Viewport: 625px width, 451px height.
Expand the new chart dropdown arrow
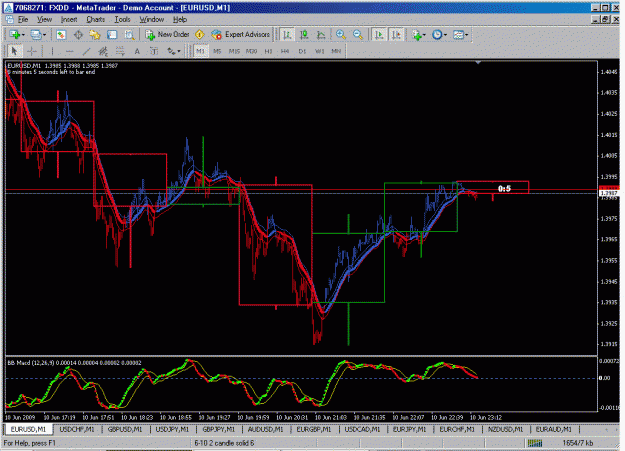click(x=23, y=35)
